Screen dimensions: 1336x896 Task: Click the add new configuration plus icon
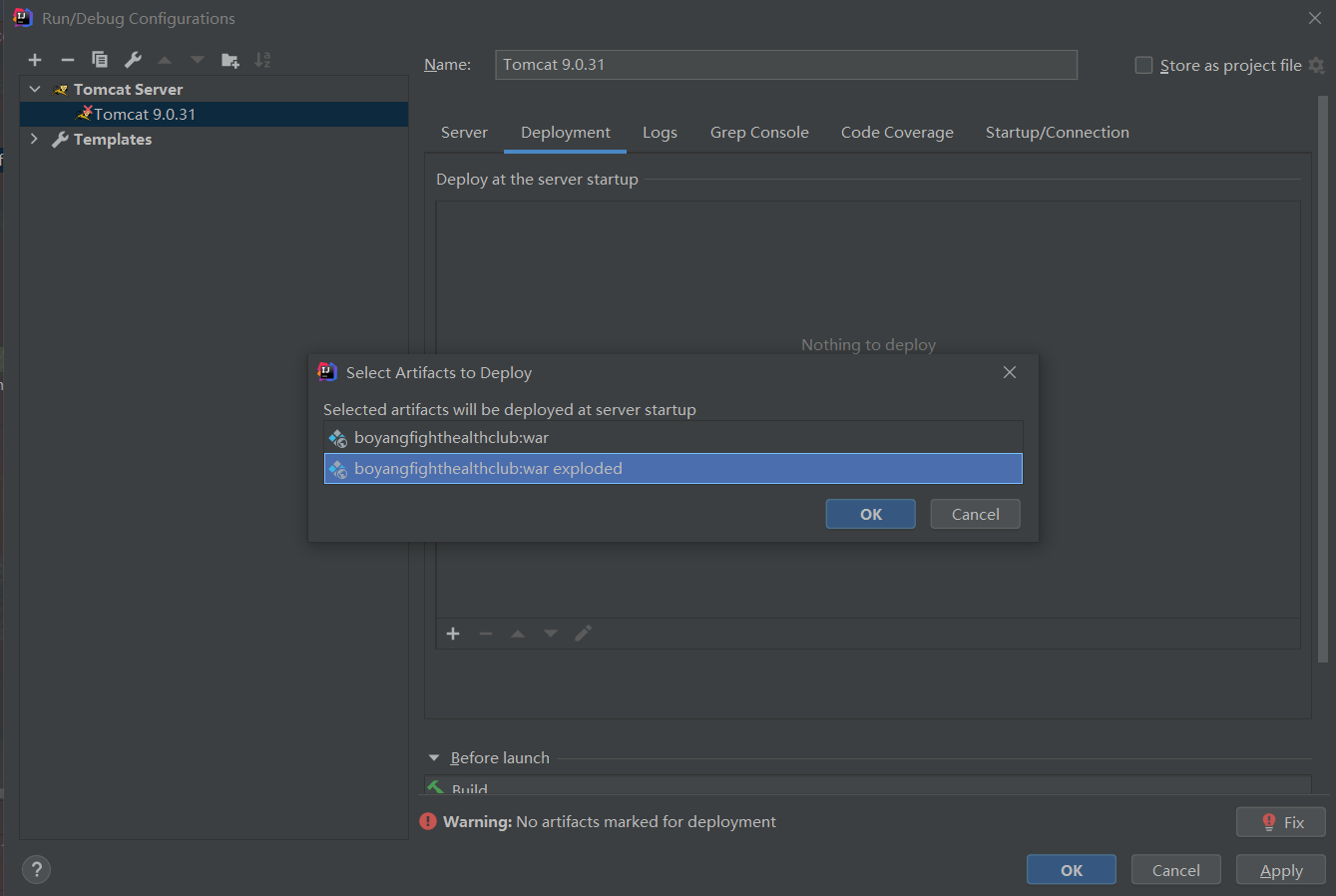pyautogui.click(x=35, y=60)
